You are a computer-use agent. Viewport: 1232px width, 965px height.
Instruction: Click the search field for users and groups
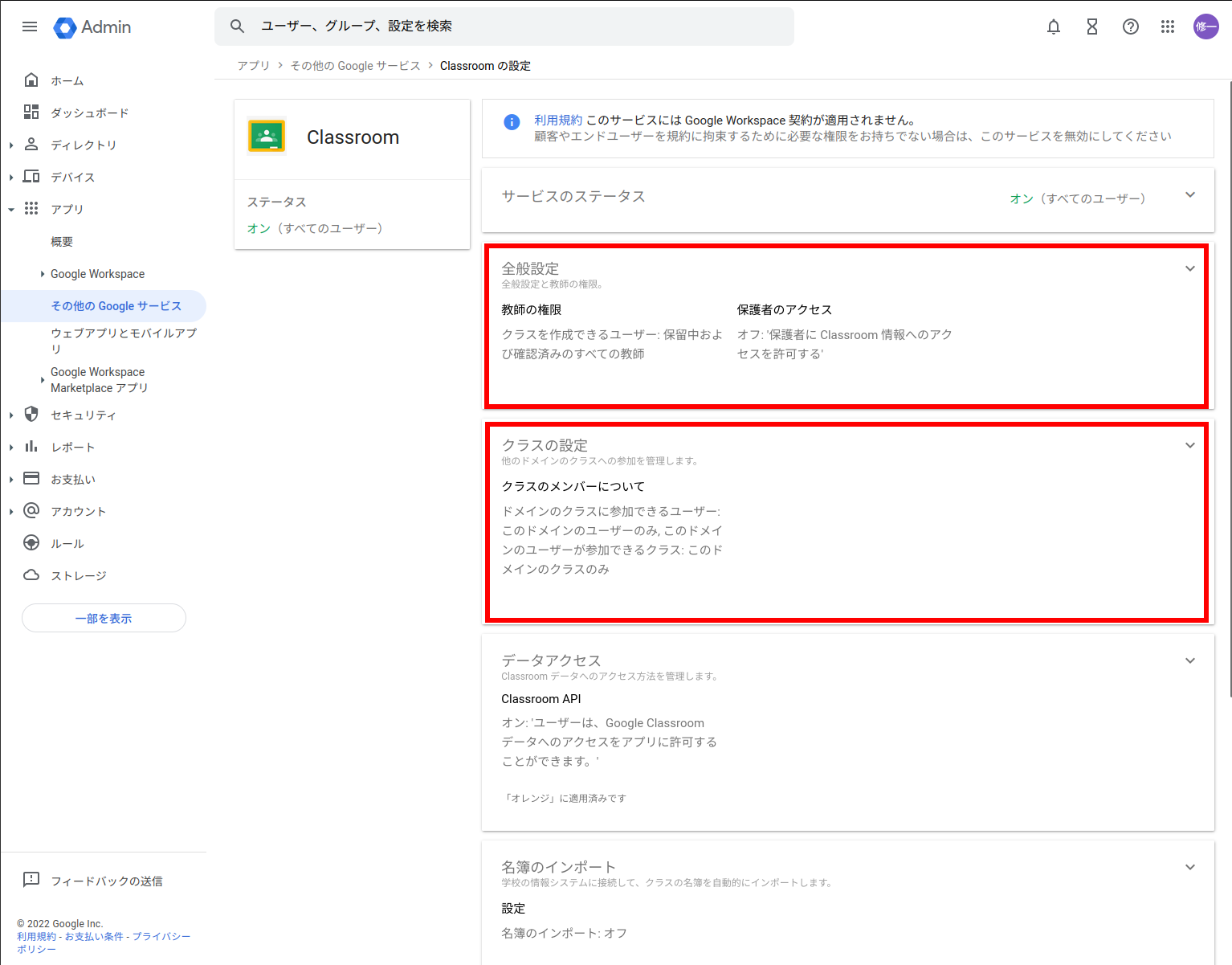tap(514, 27)
